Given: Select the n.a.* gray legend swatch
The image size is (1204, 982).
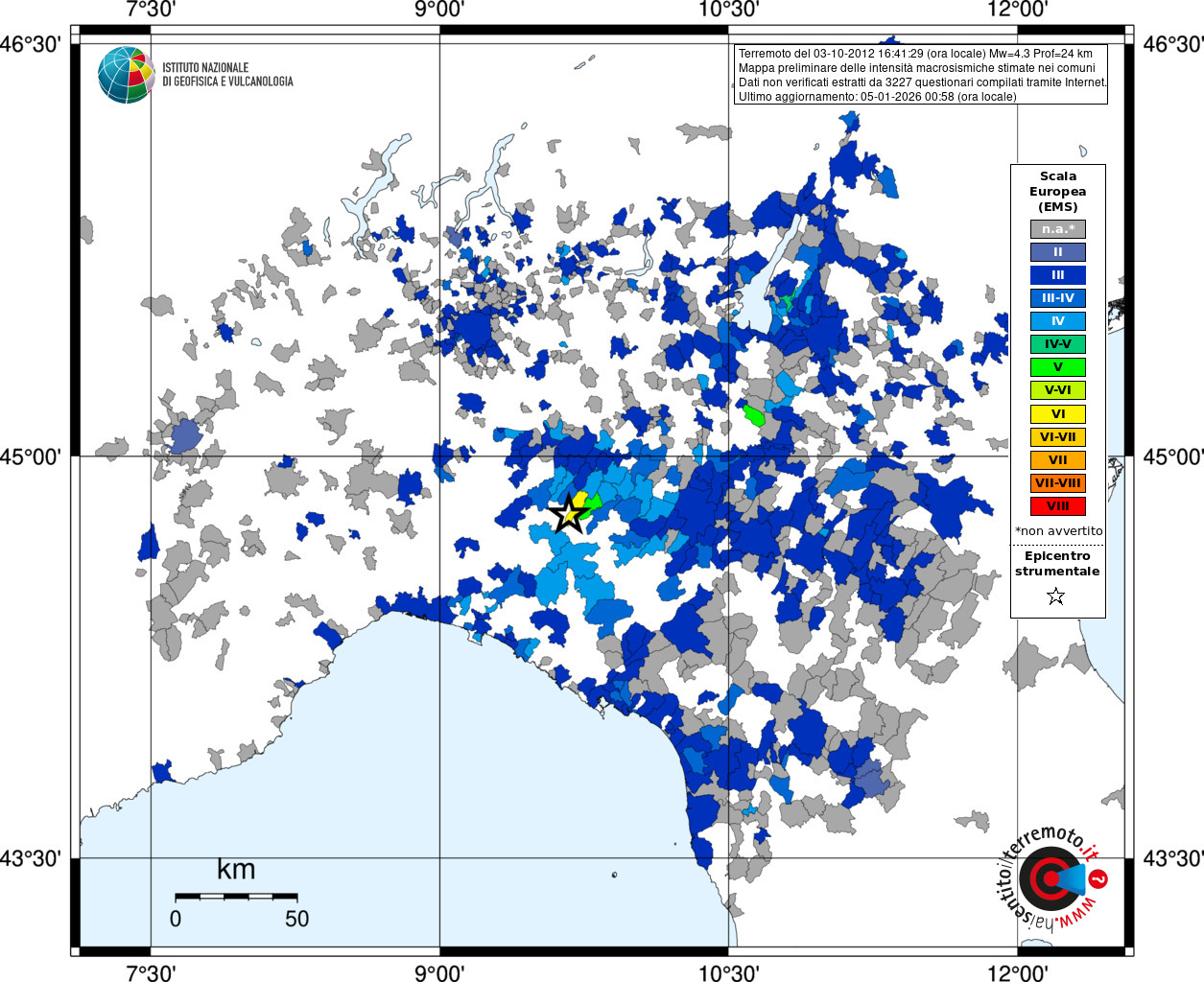Looking at the screenshot, I should click(1058, 229).
